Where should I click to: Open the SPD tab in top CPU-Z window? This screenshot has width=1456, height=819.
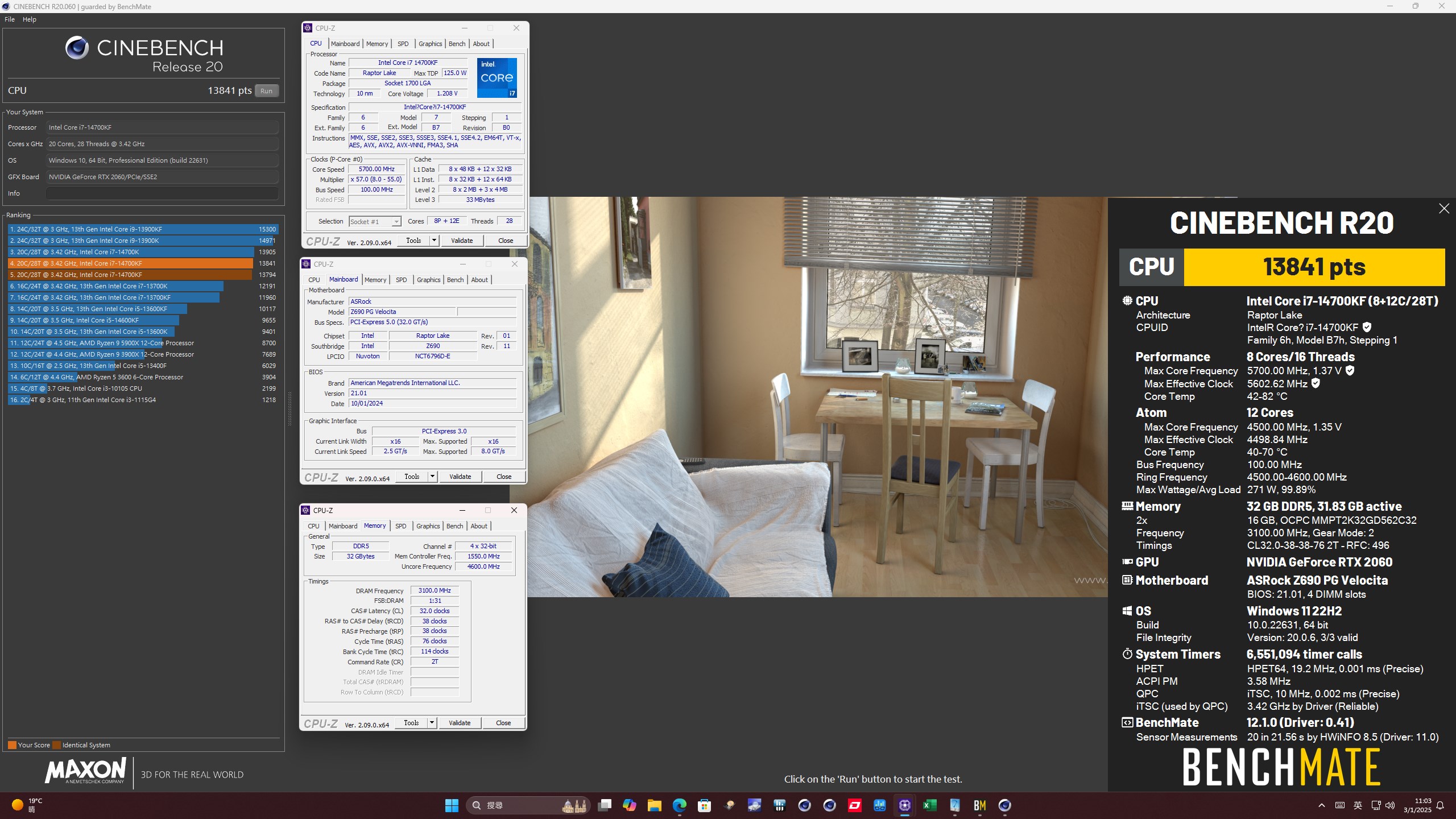pos(403,44)
